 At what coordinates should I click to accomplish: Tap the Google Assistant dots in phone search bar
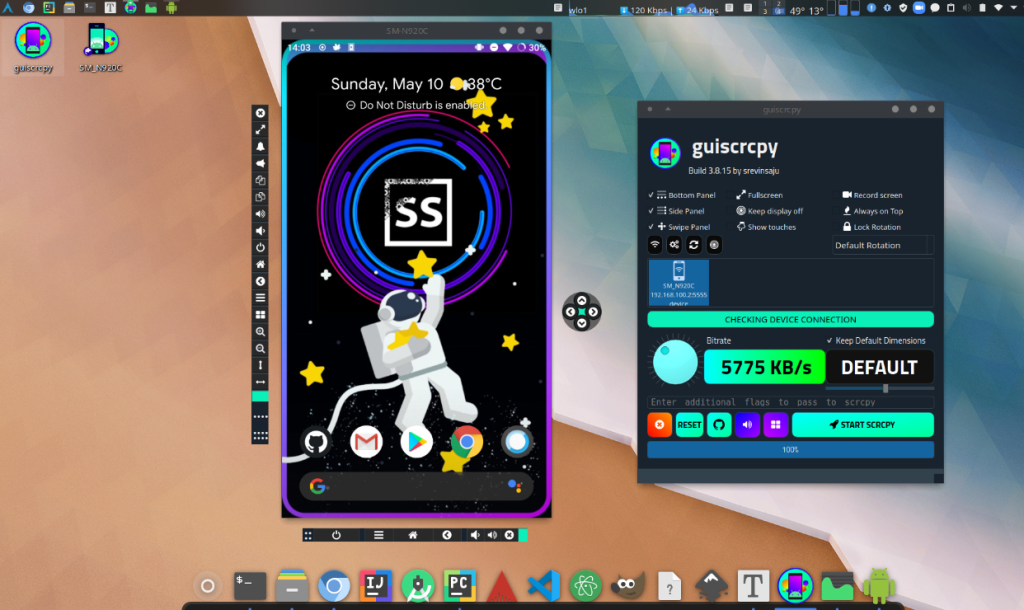pos(515,486)
